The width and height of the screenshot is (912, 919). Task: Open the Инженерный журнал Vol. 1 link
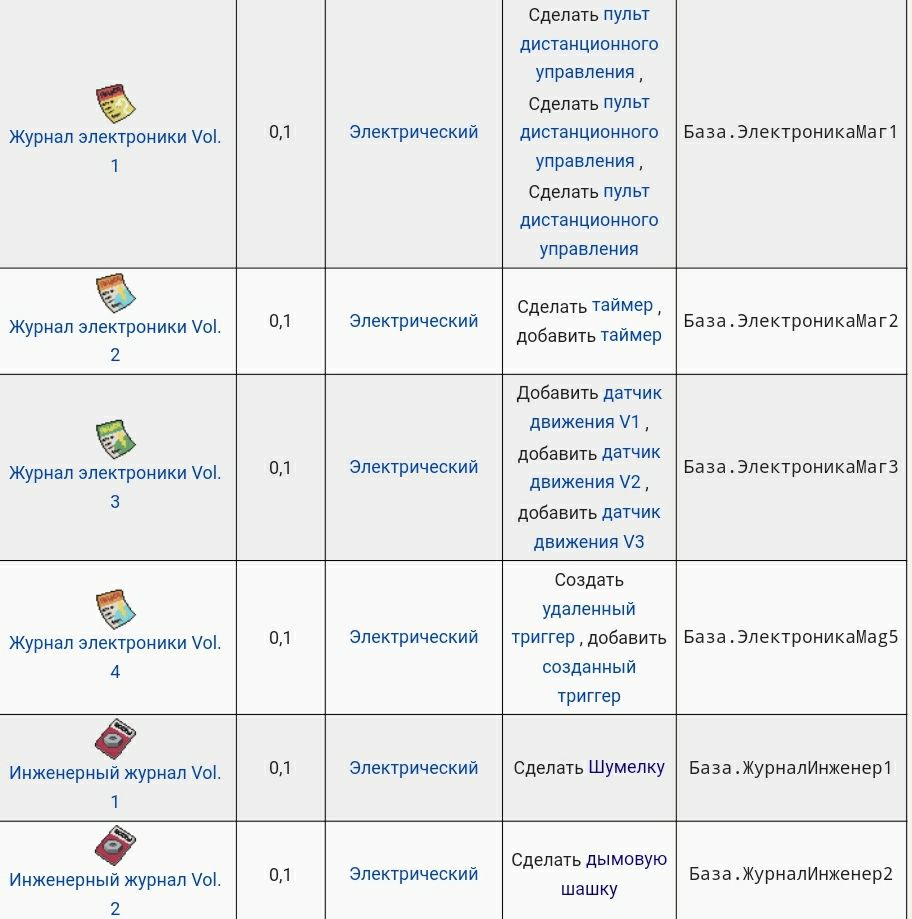[115, 773]
